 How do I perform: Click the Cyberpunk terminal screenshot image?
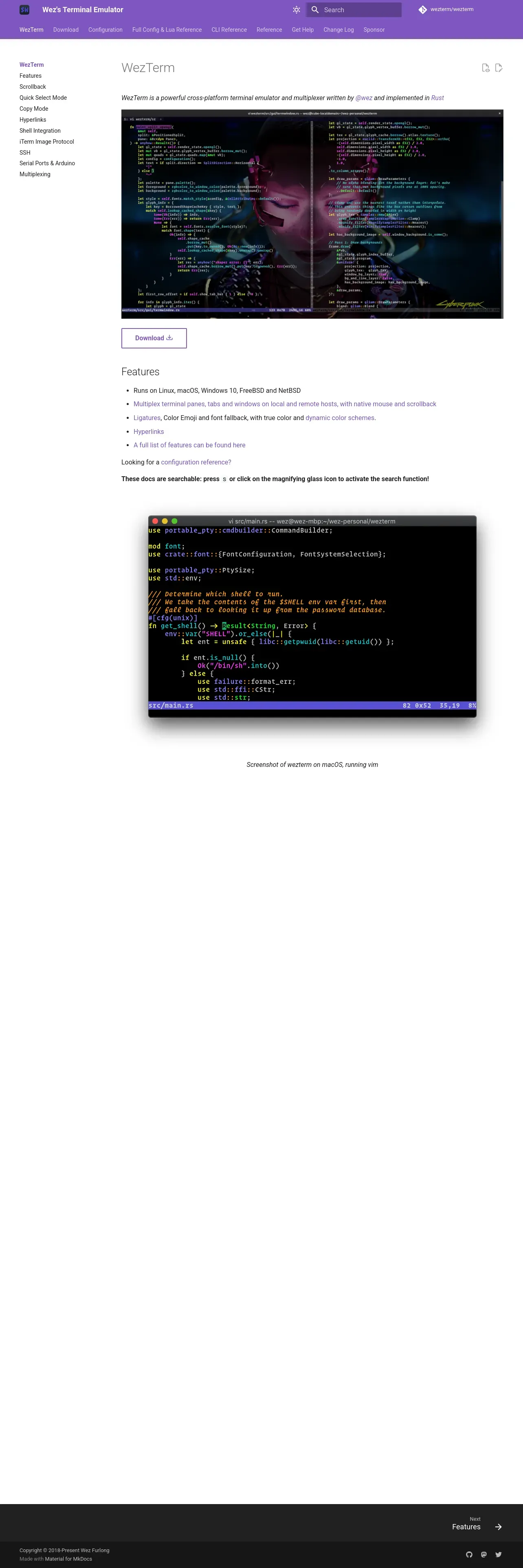312,214
